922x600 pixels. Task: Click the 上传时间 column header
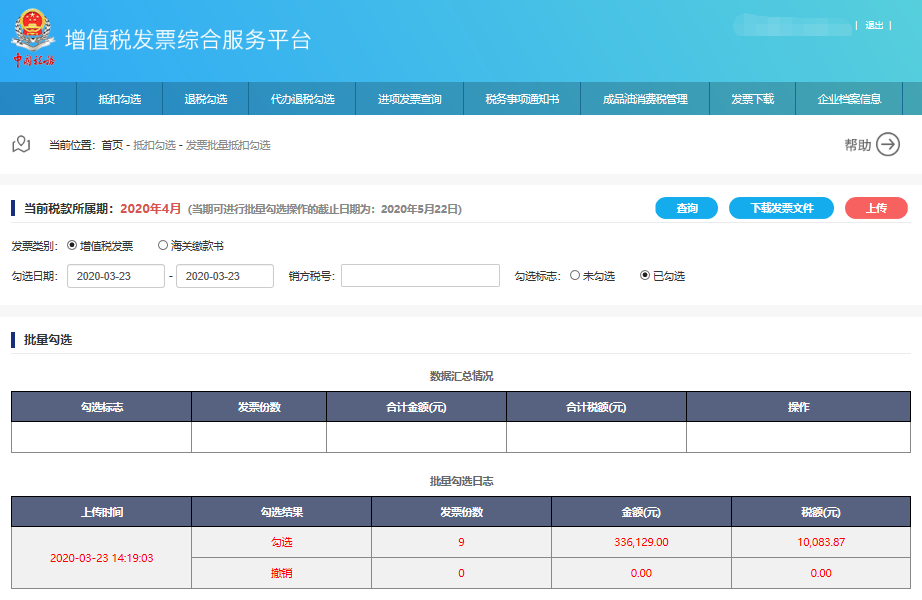tap(102, 512)
